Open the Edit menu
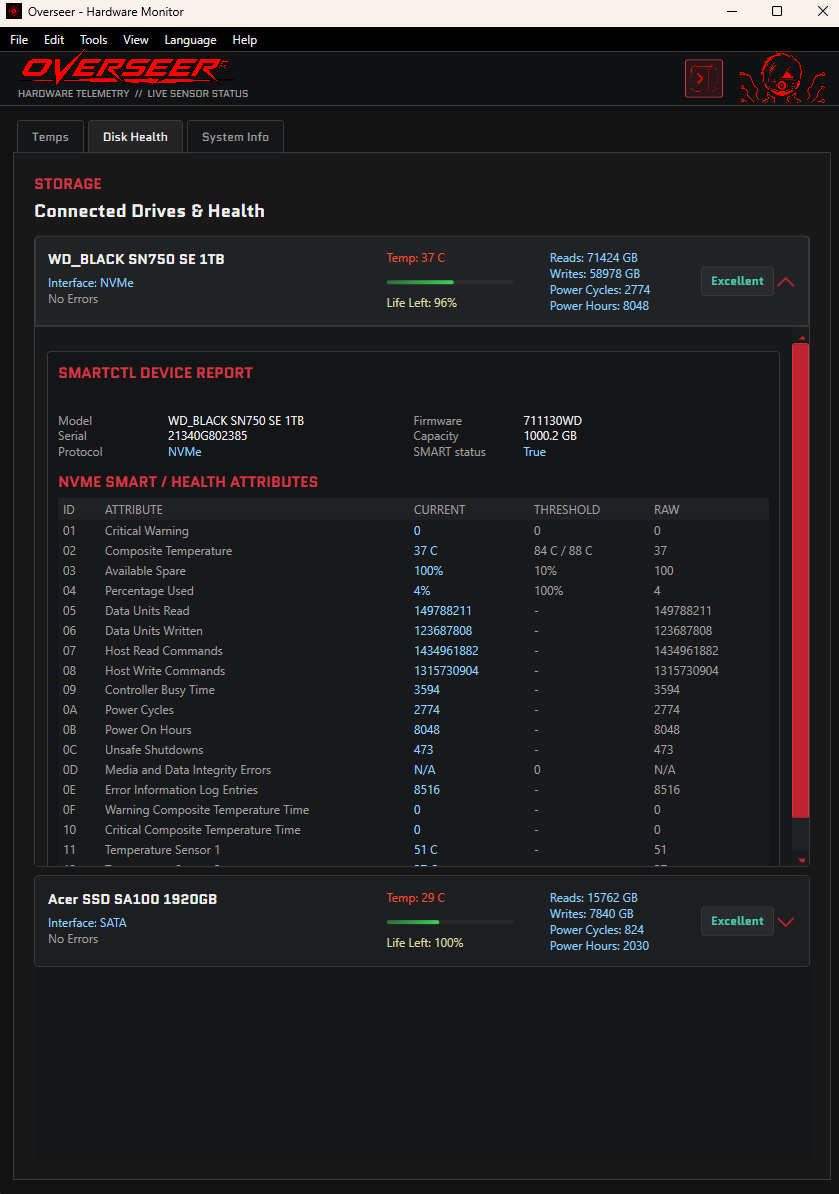This screenshot has height=1194, width=839. tap(54, 40)
